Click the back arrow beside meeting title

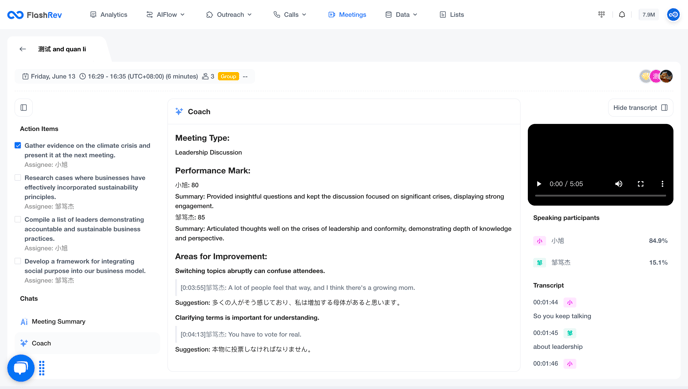pos(22,49)
